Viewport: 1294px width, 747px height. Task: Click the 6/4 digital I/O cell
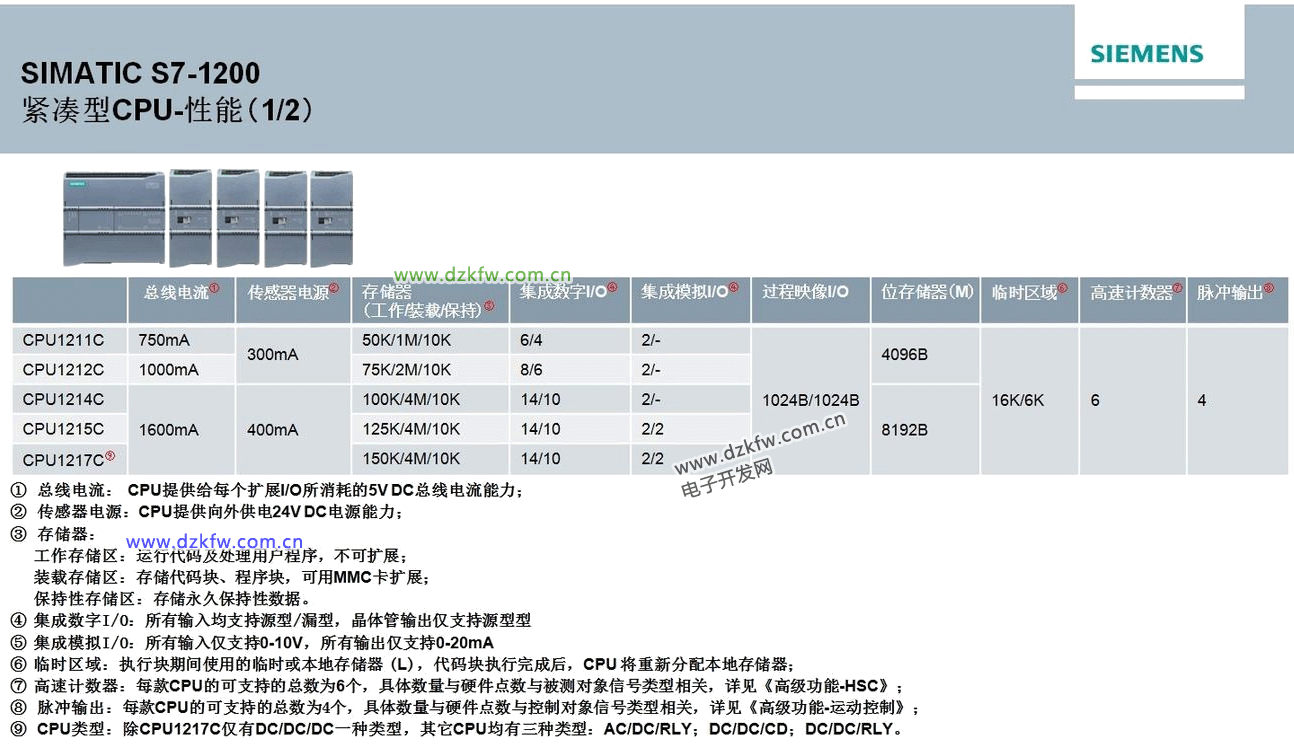569,340
